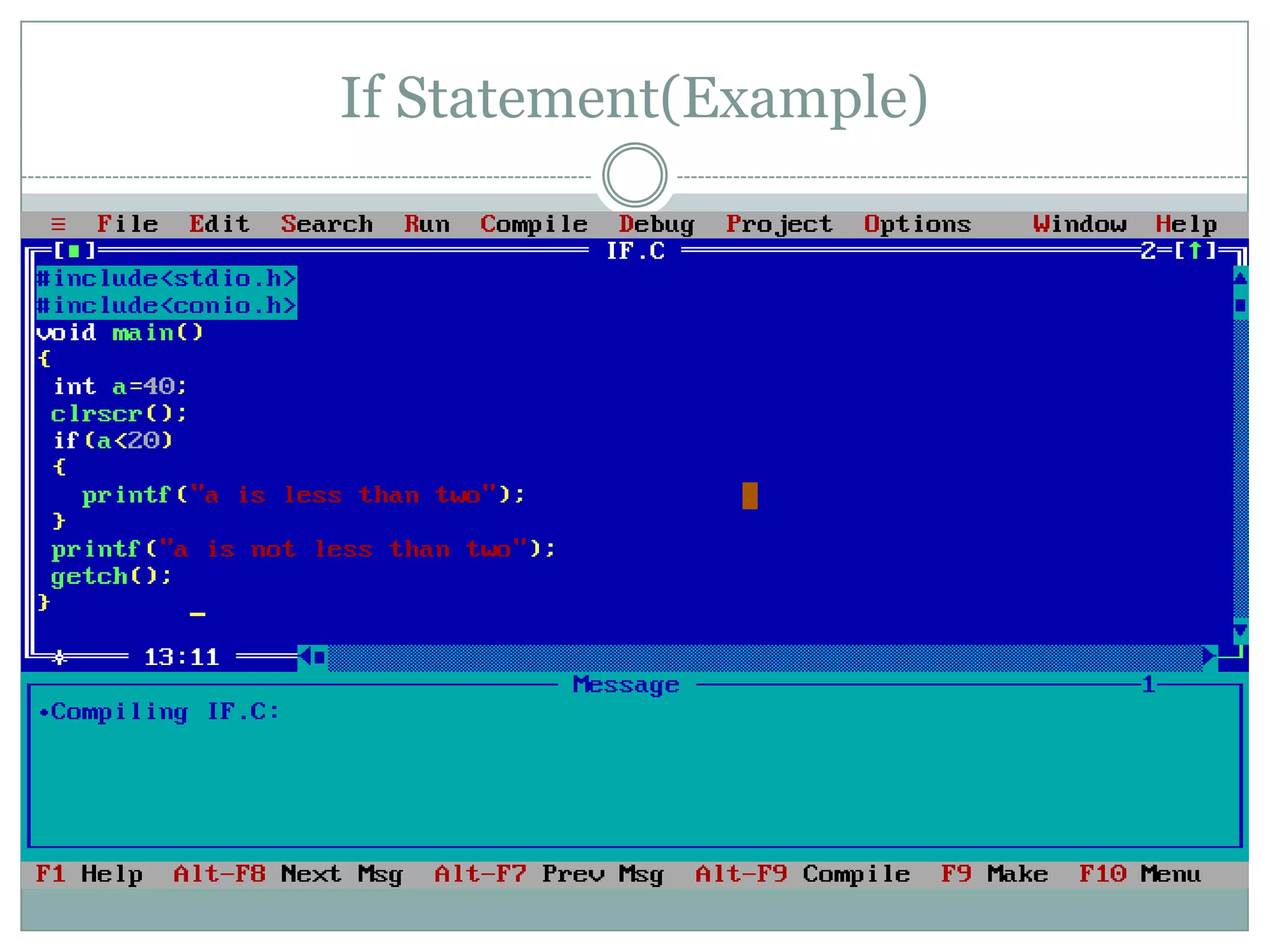Open the Help menu
The width and height of the screenshot is (1270, 952).
(1186, 224)
